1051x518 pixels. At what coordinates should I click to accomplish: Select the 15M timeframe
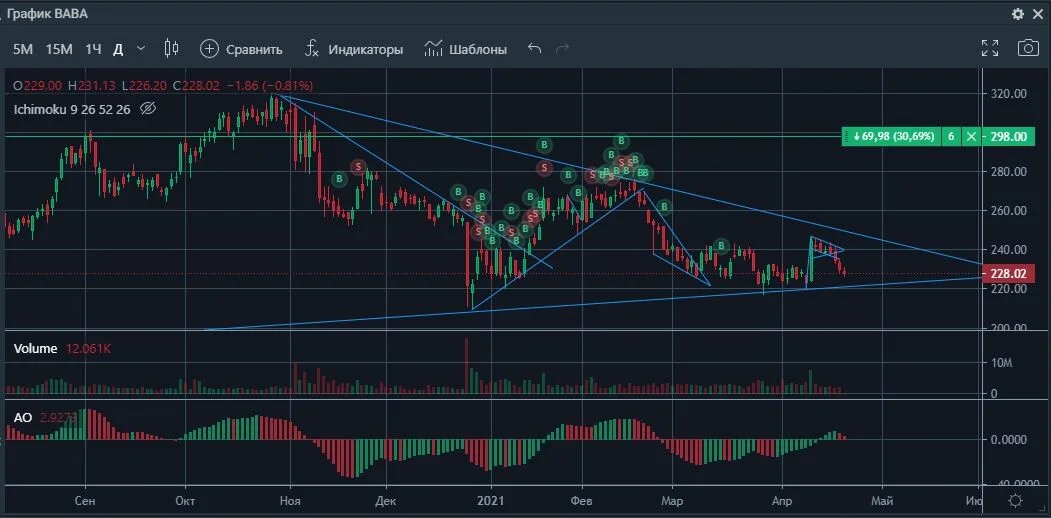[59, 49]
